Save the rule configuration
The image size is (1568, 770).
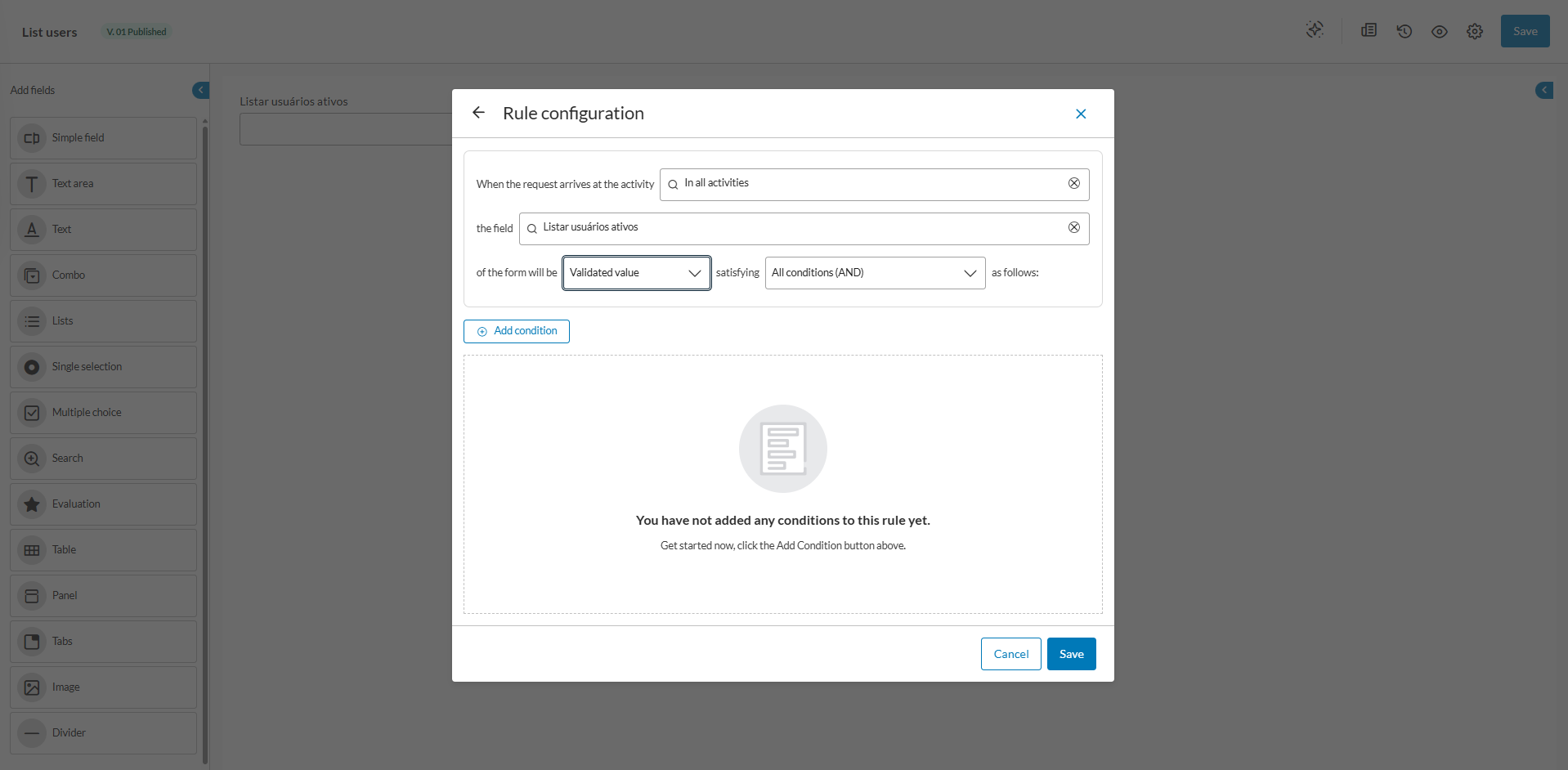coord(1071,654)
